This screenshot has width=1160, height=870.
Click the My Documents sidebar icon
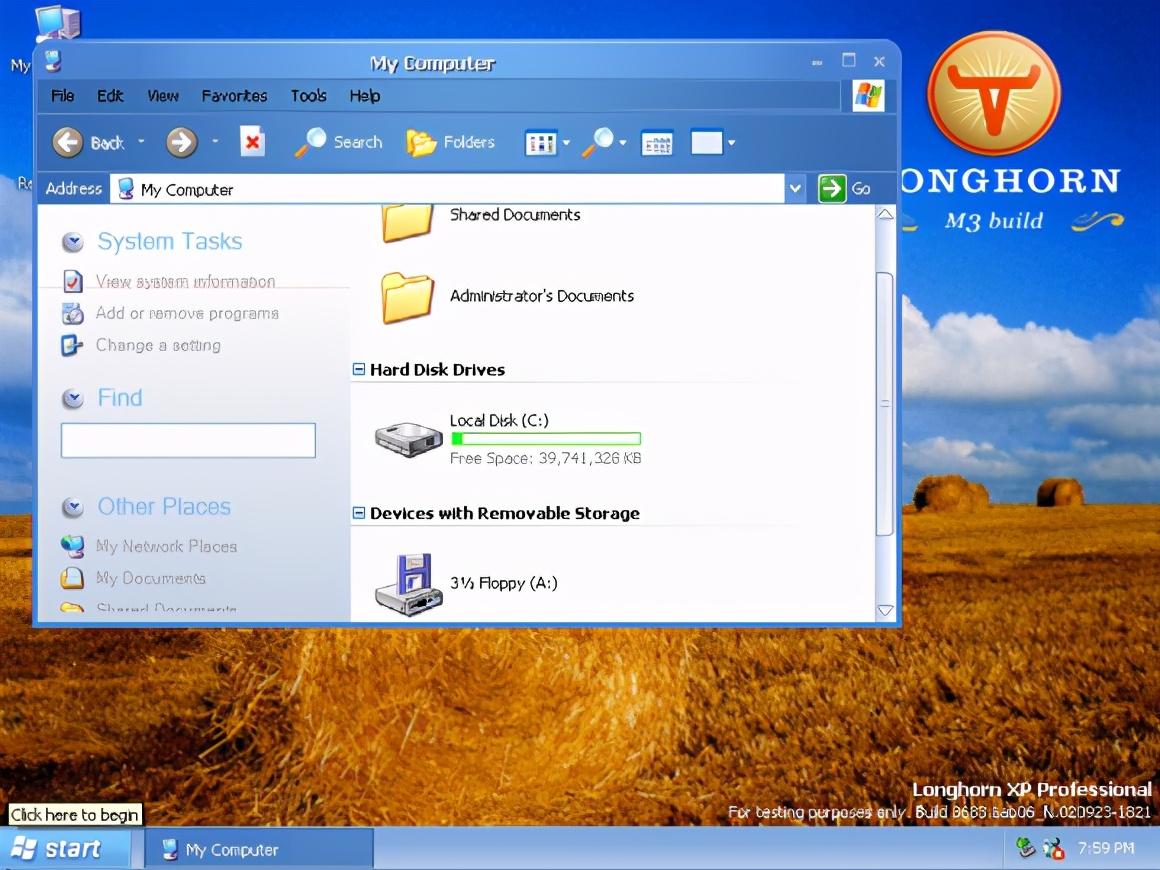pyautogui.click(x=72, y=577)
